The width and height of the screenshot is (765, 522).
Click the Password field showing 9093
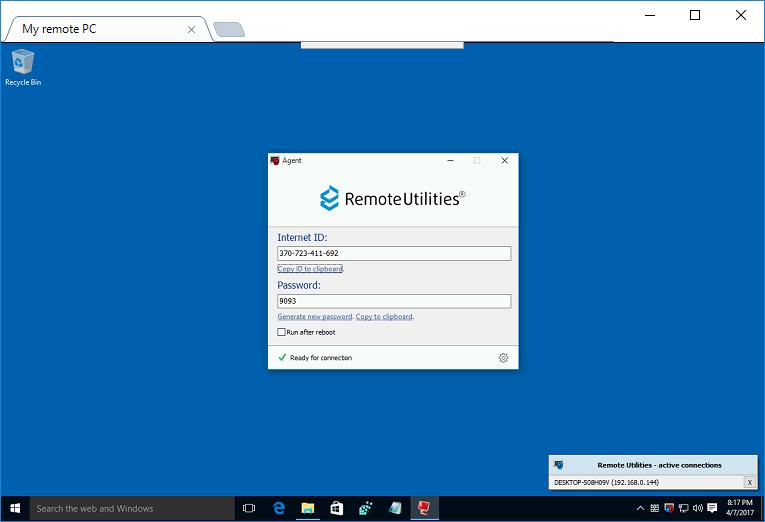pos(394,301)
